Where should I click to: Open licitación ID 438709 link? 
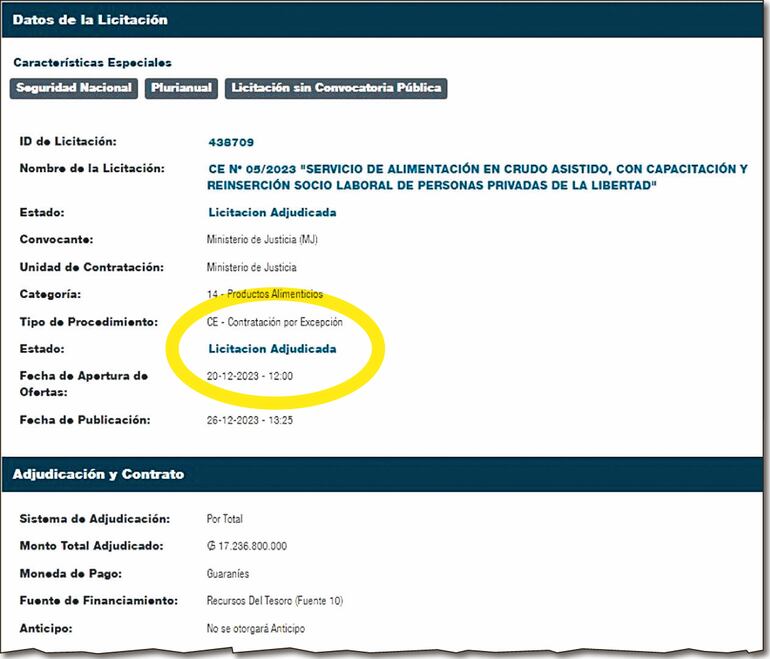pos(230,142)
